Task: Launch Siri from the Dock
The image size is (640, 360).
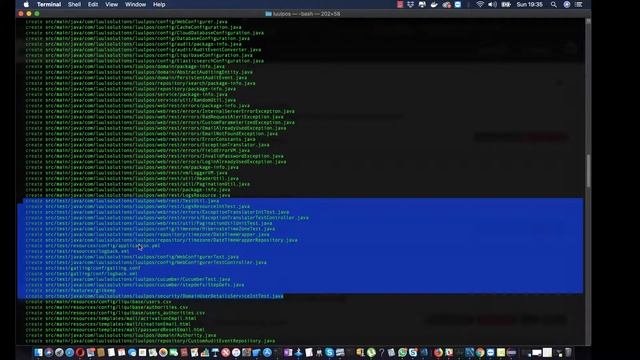Action: [49, 352]
